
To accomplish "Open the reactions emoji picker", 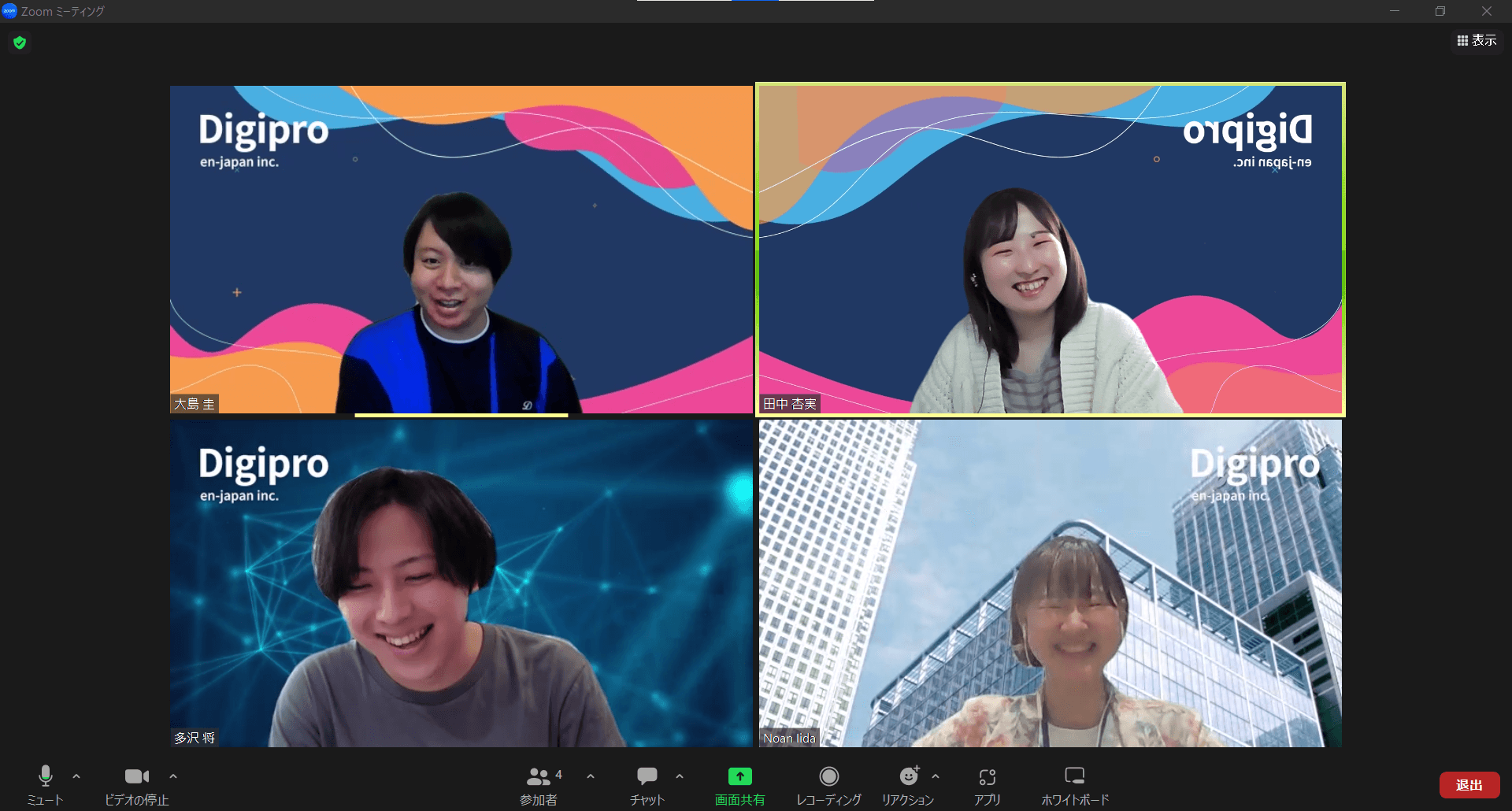I will [x=908, y=784].
